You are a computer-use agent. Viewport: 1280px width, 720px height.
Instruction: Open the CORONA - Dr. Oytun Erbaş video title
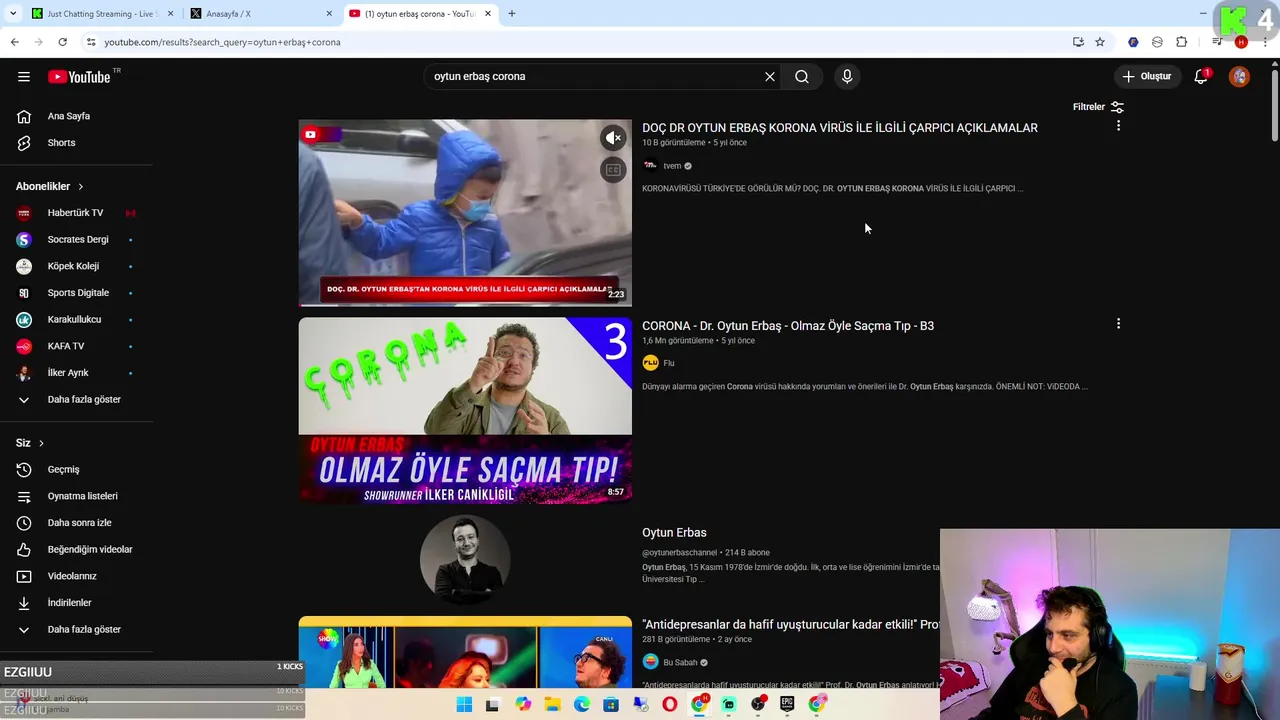pos(788,326)
